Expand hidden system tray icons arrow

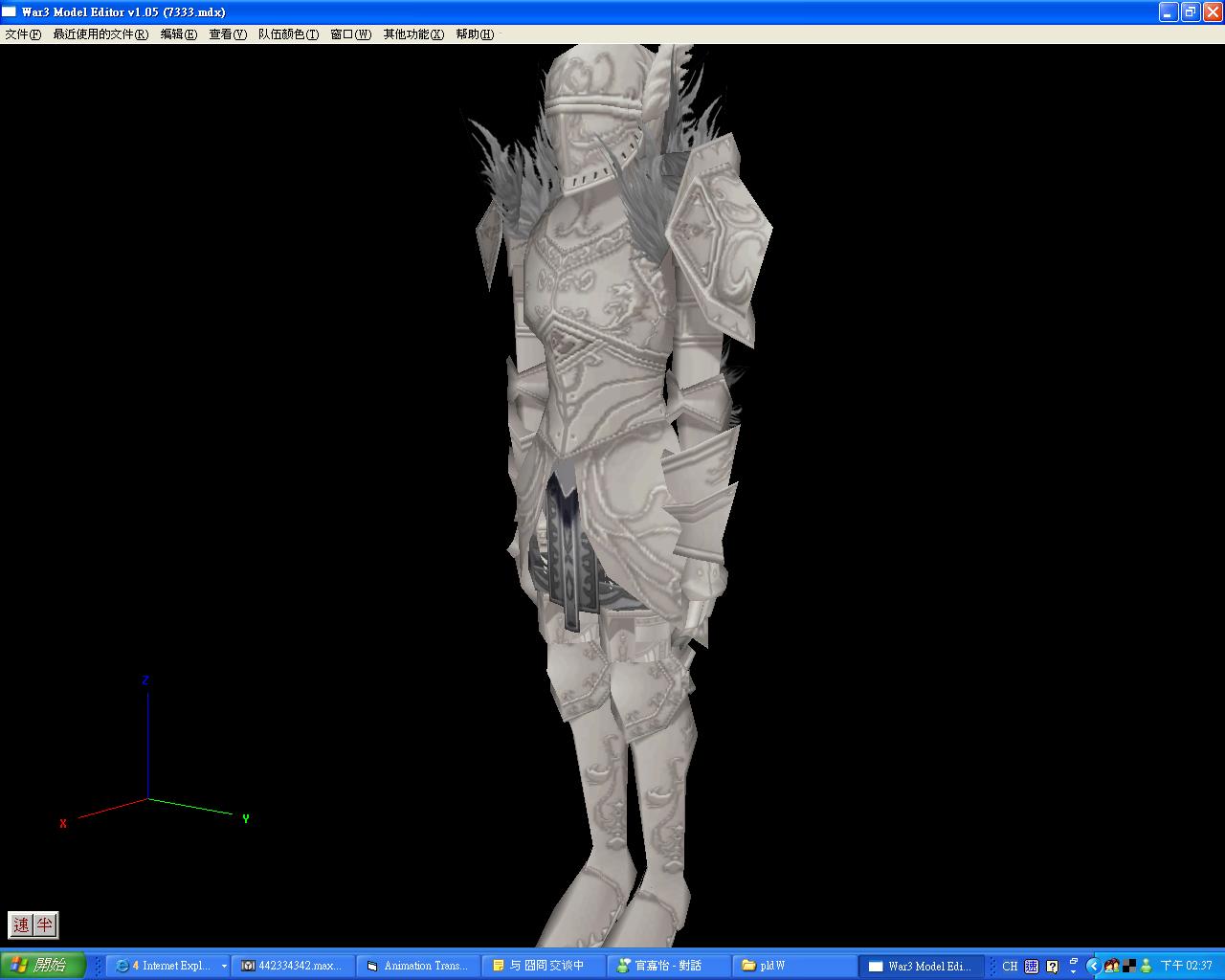tap(1094, 966)
